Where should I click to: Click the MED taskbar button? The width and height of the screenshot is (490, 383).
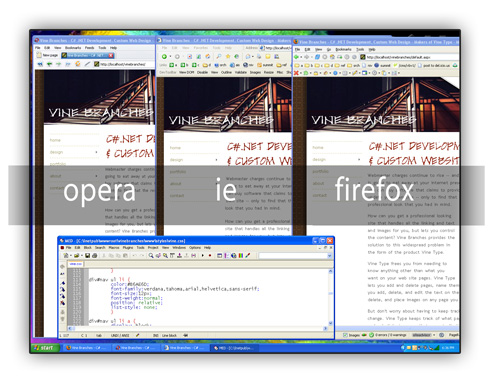click(234, 348)
